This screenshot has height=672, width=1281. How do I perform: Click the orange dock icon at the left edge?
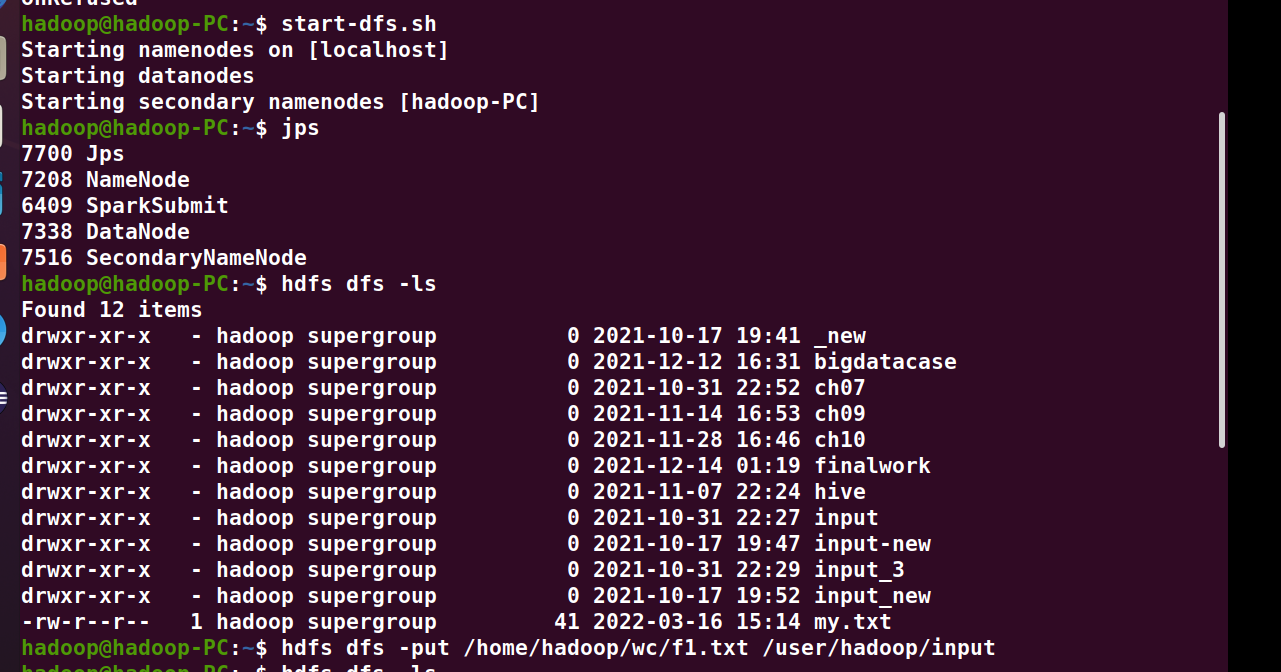3,262
